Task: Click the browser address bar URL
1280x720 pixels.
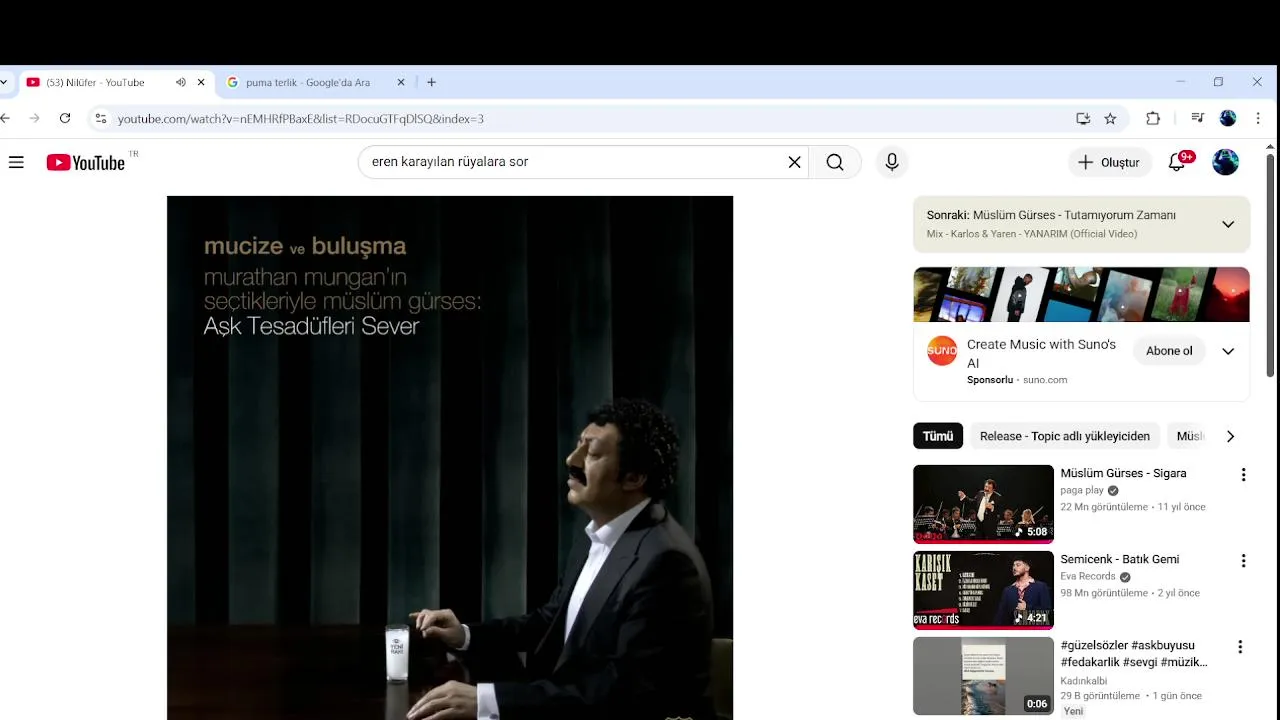Action: coord(300,118)
